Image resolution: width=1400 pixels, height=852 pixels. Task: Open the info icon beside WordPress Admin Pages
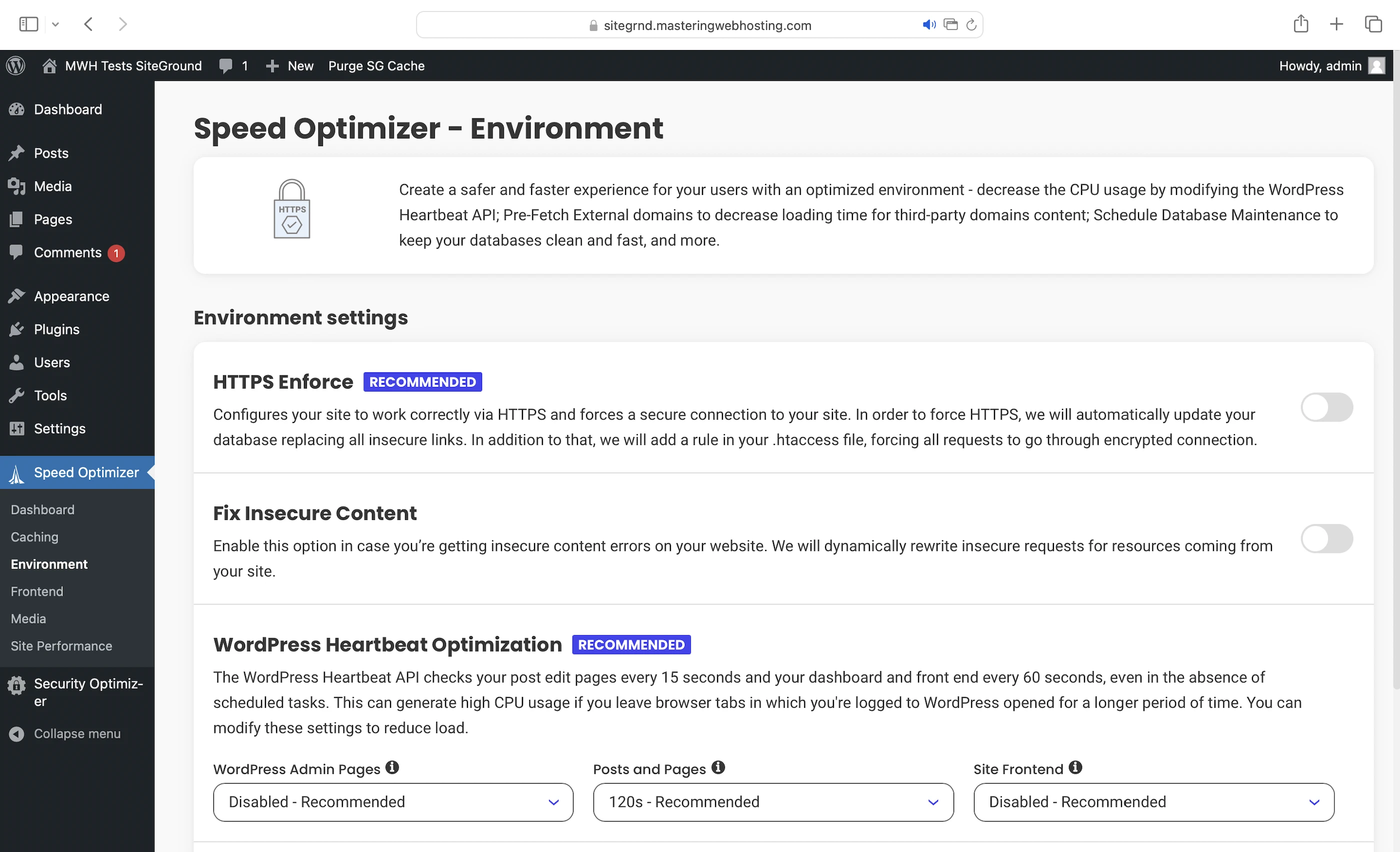point(392,767)
